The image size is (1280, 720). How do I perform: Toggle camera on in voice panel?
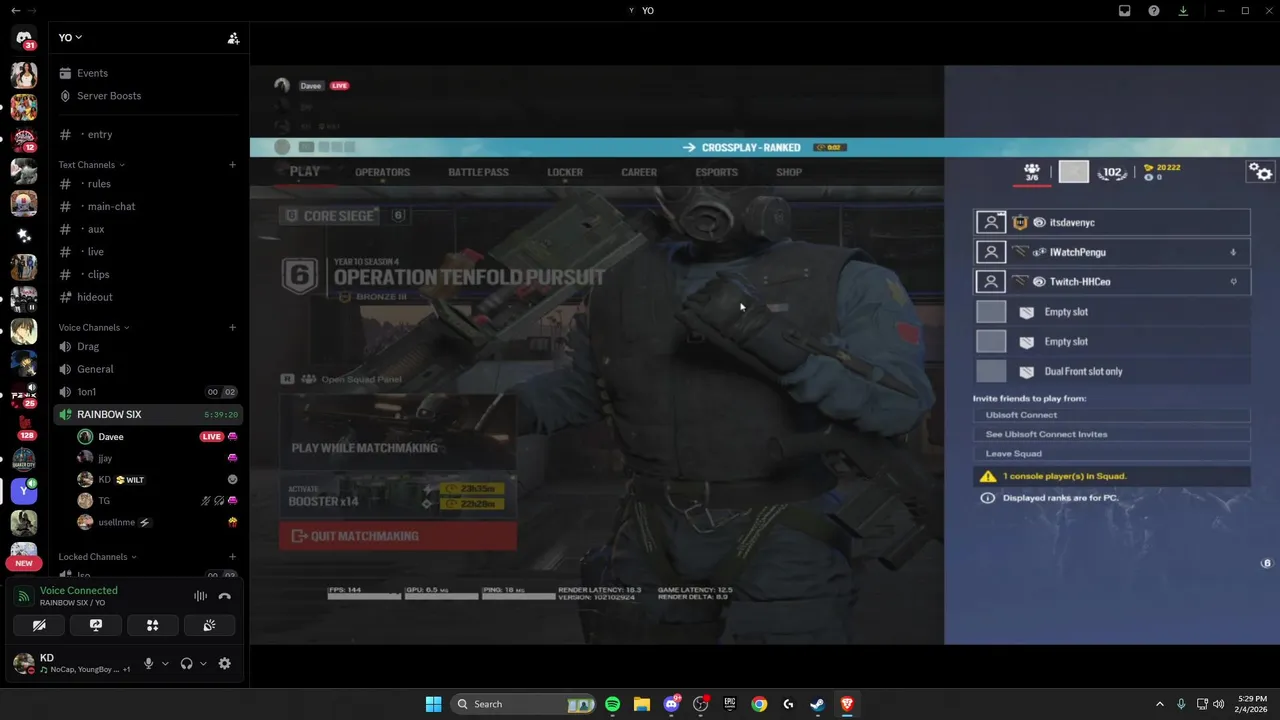point(39,625)
